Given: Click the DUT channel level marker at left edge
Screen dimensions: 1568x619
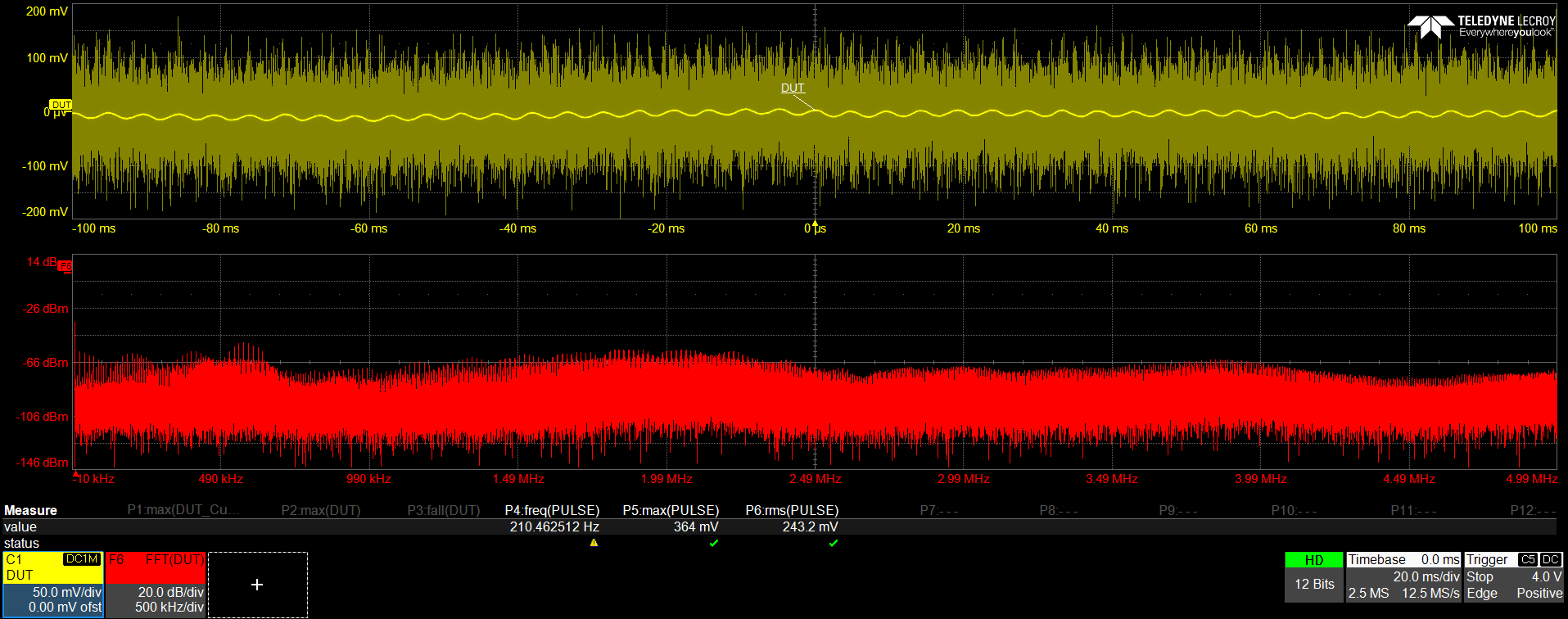Looking at the screenshot, I should [61, 105].
